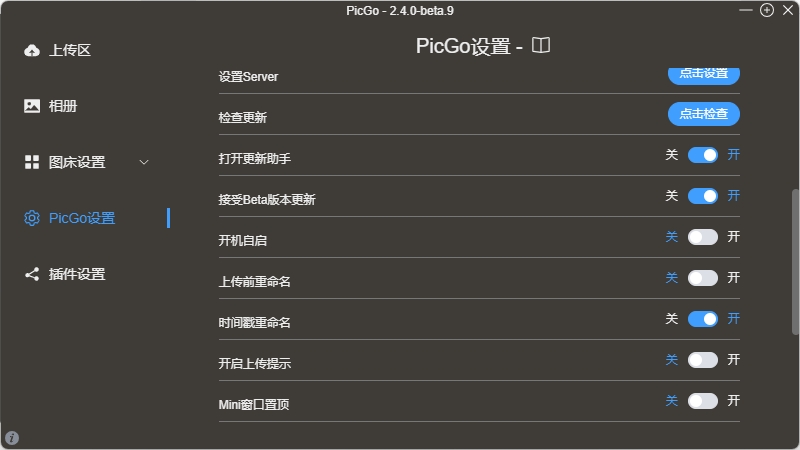The image size is (800, 450).
Task: Click the image host grid icon
Action: click(32, 162)
